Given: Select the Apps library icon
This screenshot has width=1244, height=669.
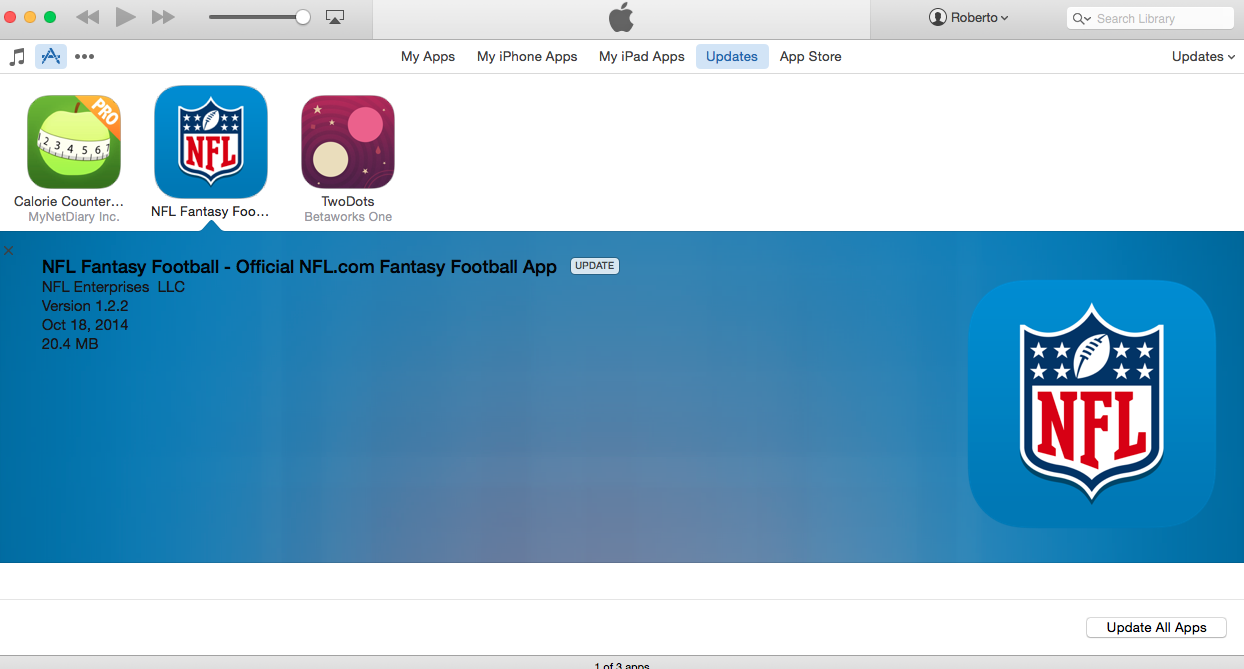Looking at the screenshot, I should tap(51, 56).
